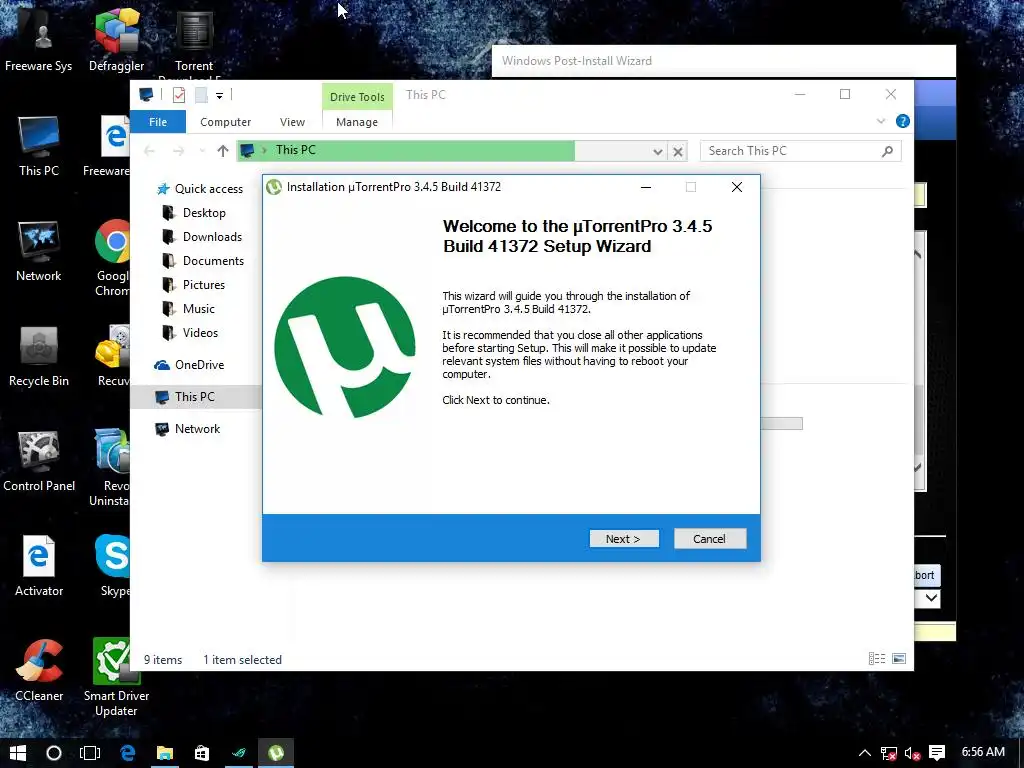Image resolution: width=1024 pixels, height=768 pixels.
Task: Select the Manage tab under Drive Tools
Action: pyautogui.click(x=357, y=122)
